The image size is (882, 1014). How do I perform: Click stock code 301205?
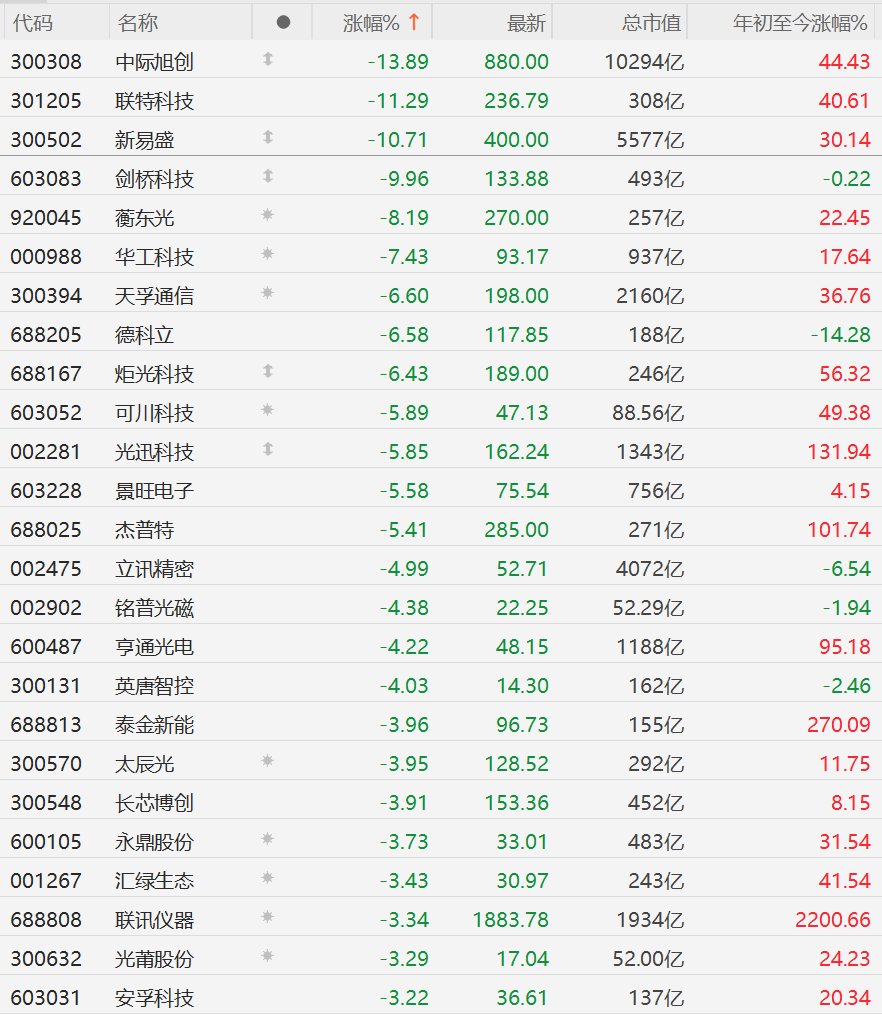46,101
